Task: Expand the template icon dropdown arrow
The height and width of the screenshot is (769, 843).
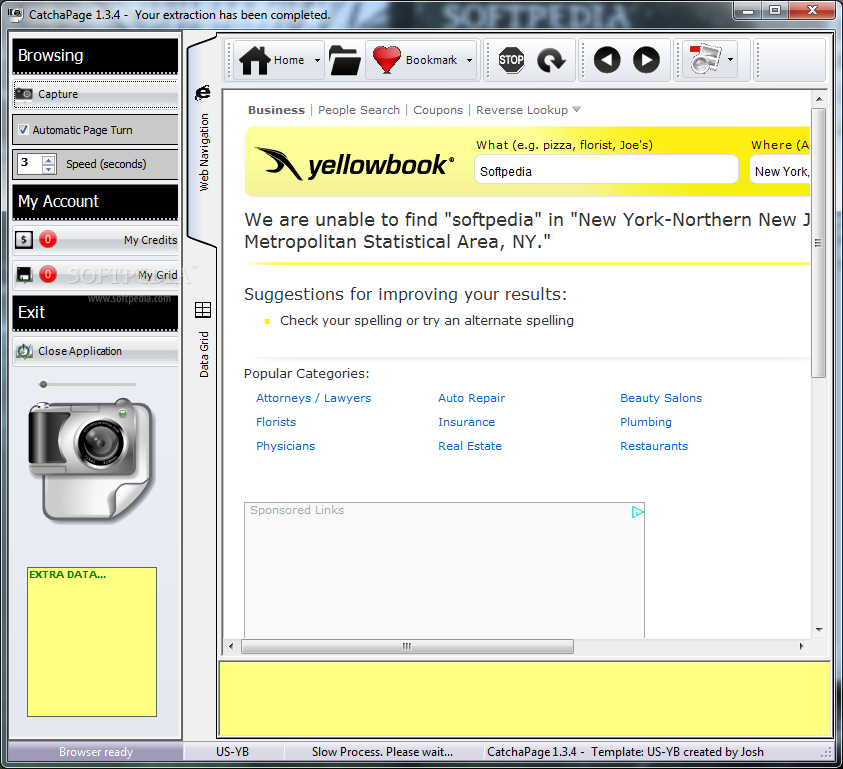Action: (x=730, y=59)
